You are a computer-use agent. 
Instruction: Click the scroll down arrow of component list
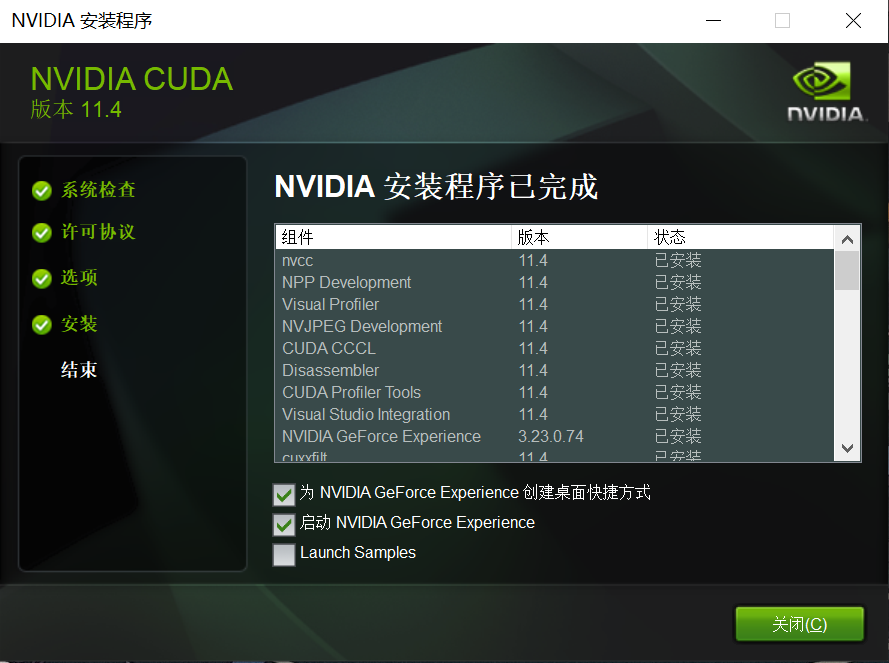pyautogui.click(x=848, y=448)
